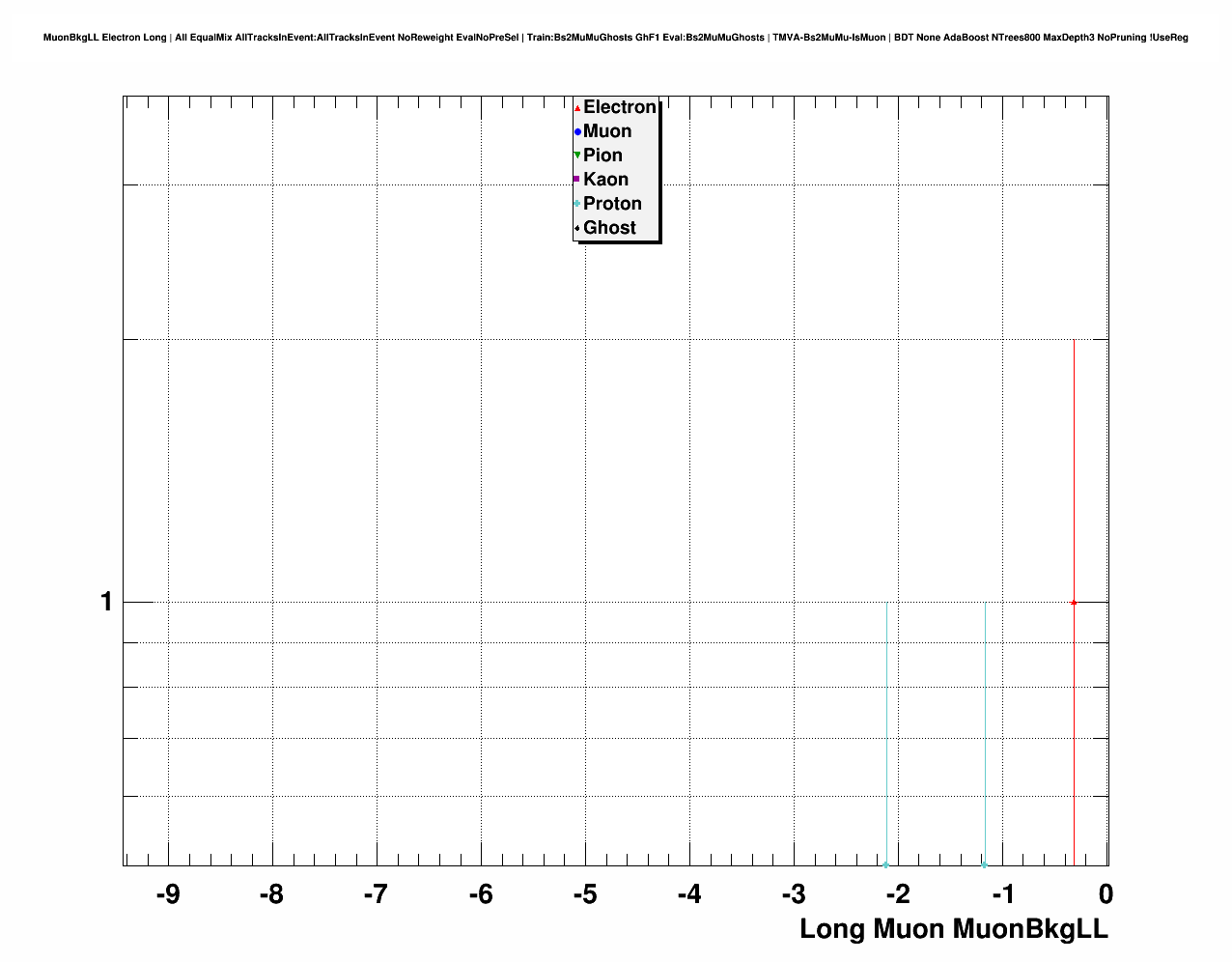Click the Pion legend label
This screenshot has width=1232, height=962.
tap(602, 156)
